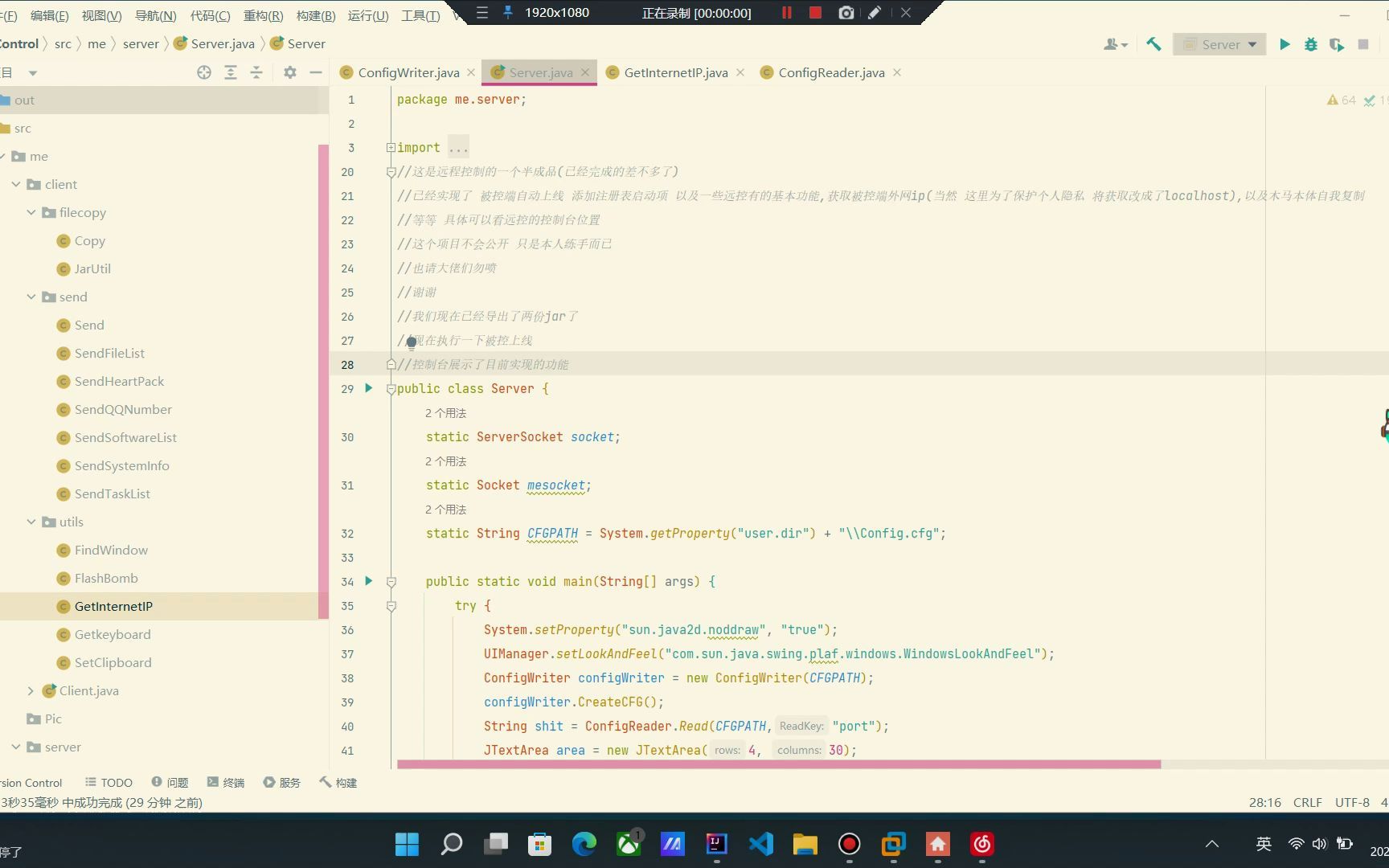This screenshot has width=1389, height=868.
Task: Hide the project tool window
Action: coord(316,72)
